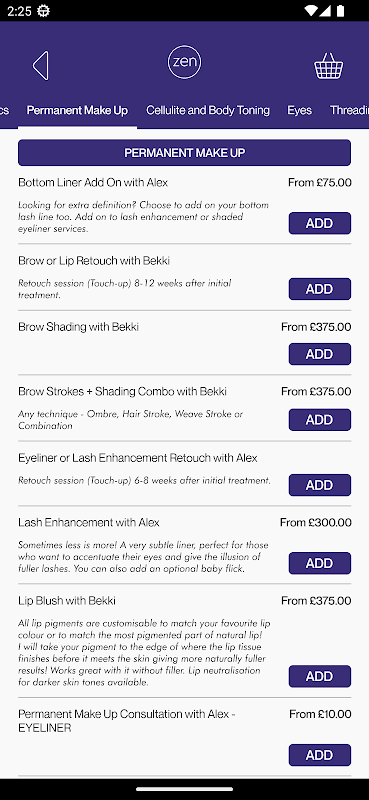Tap the settings gear in status bar
The image size is (369, 800).
(44, 11)
